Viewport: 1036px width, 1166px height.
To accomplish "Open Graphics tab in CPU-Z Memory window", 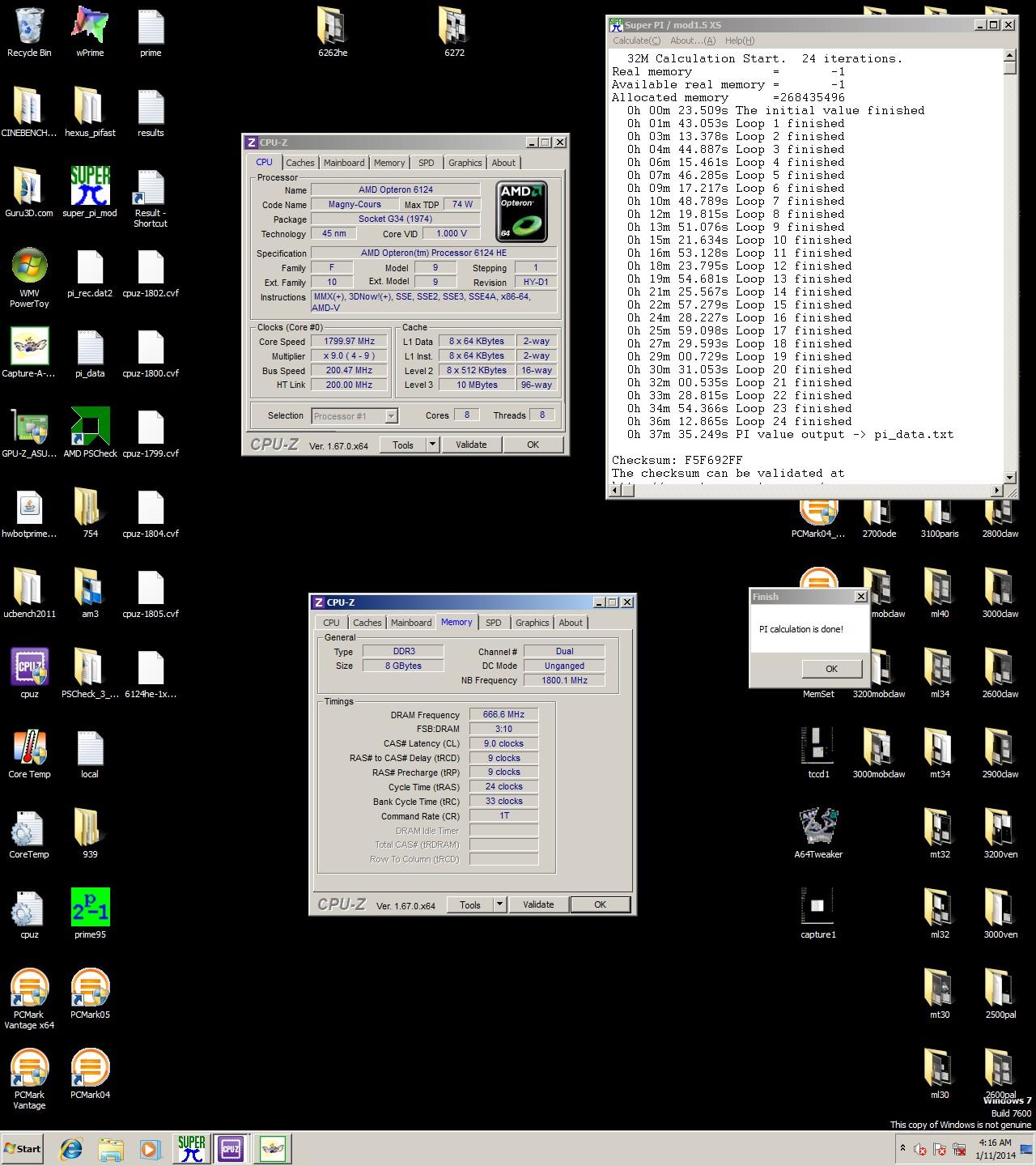I will click(x=533, y=623).
